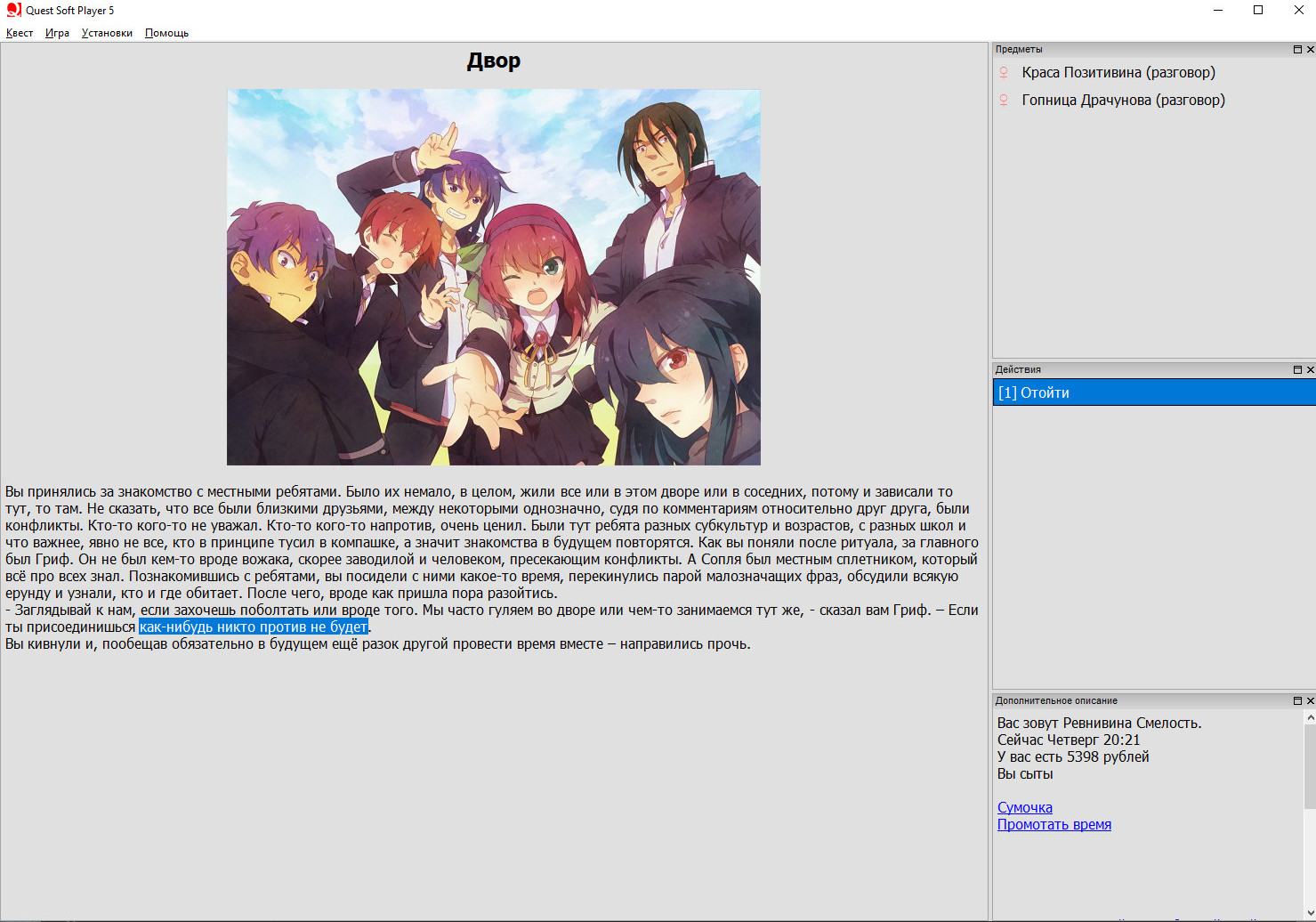Click the text 'У вас есть 5398 рублей'
This screenshot has height=922, width=1316.
[x=1073, y=757]
